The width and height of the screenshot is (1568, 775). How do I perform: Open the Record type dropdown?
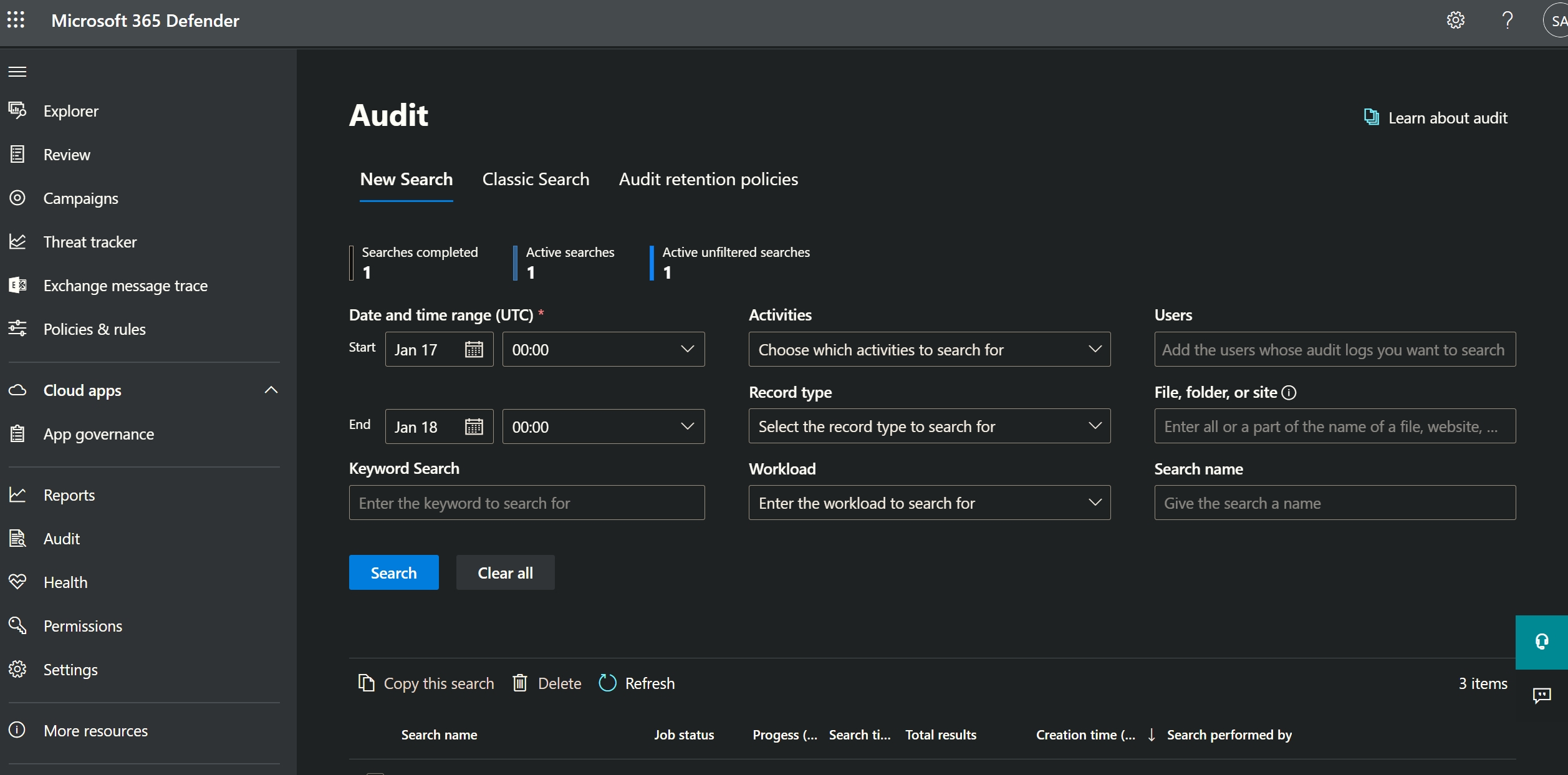point(929,426)
